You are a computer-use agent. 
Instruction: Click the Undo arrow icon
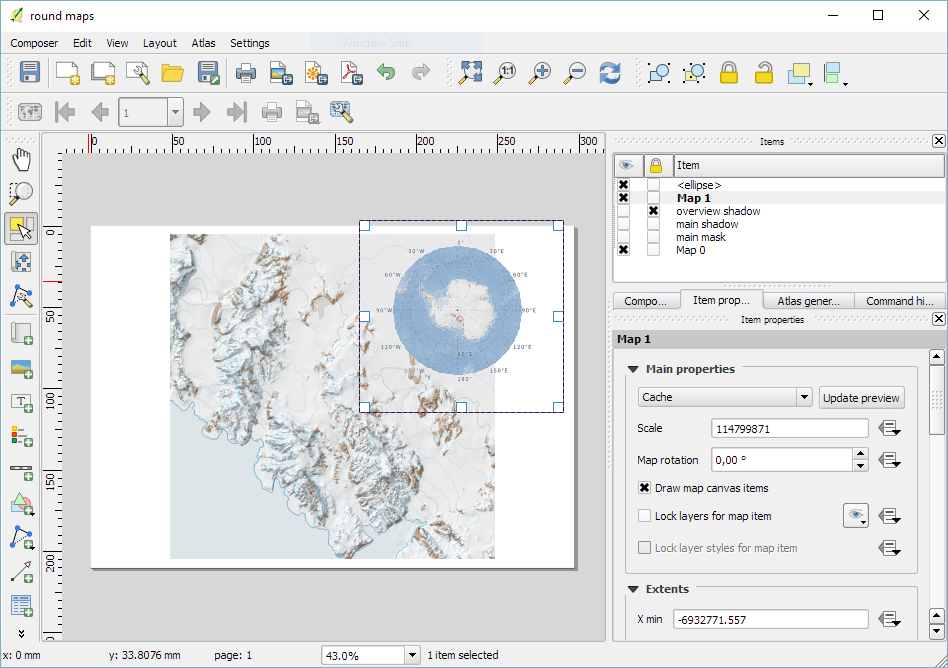click(x=386, y=72)
